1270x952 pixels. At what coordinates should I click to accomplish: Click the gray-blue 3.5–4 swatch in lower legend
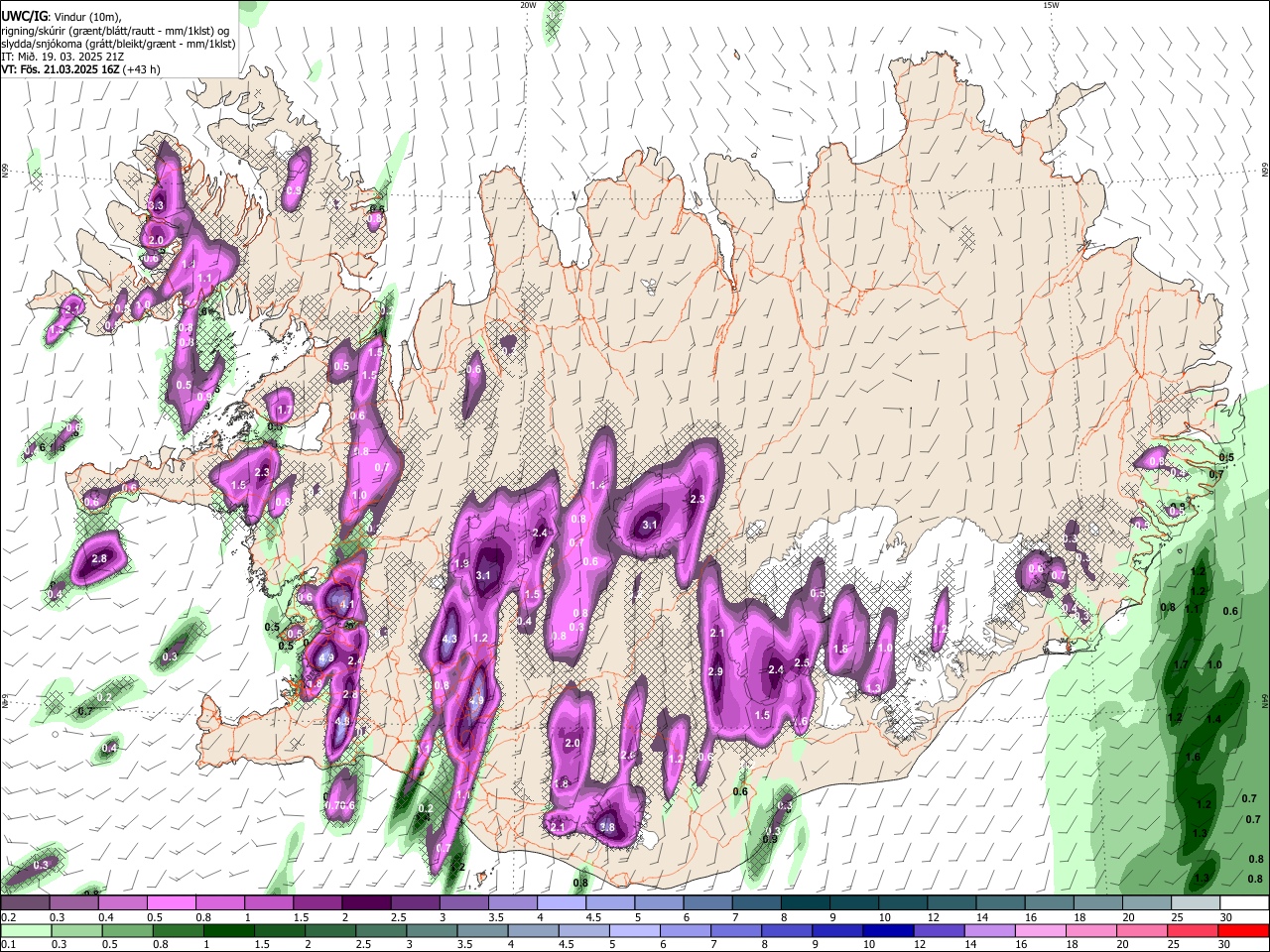click(x=482, y=930)
